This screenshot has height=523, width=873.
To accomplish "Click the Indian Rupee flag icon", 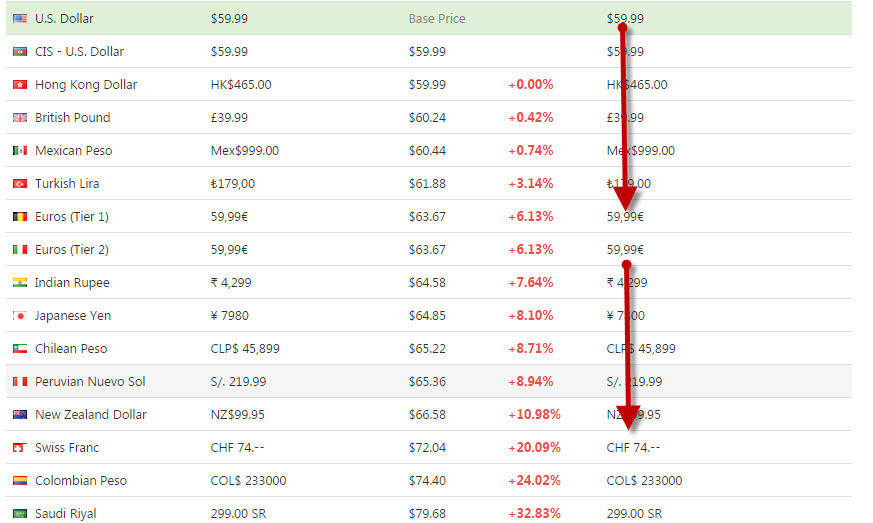I will 19,283.
